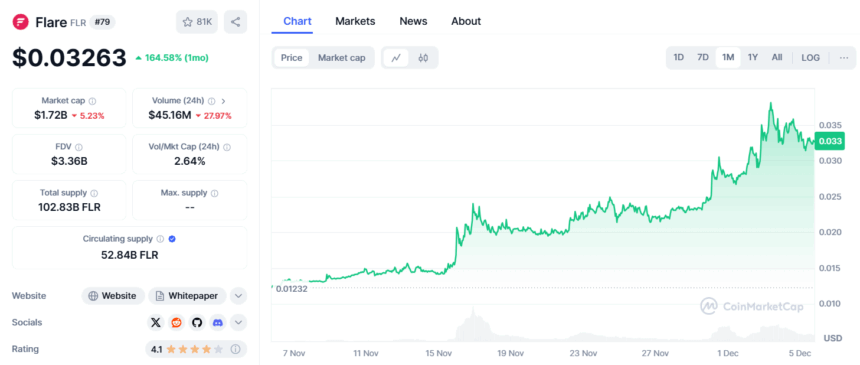The height and width of the screenshot is (365, 860).
Task: Click the verified badge beside Circulating supply
Action: pyautogui.click(x=172, y=239)
